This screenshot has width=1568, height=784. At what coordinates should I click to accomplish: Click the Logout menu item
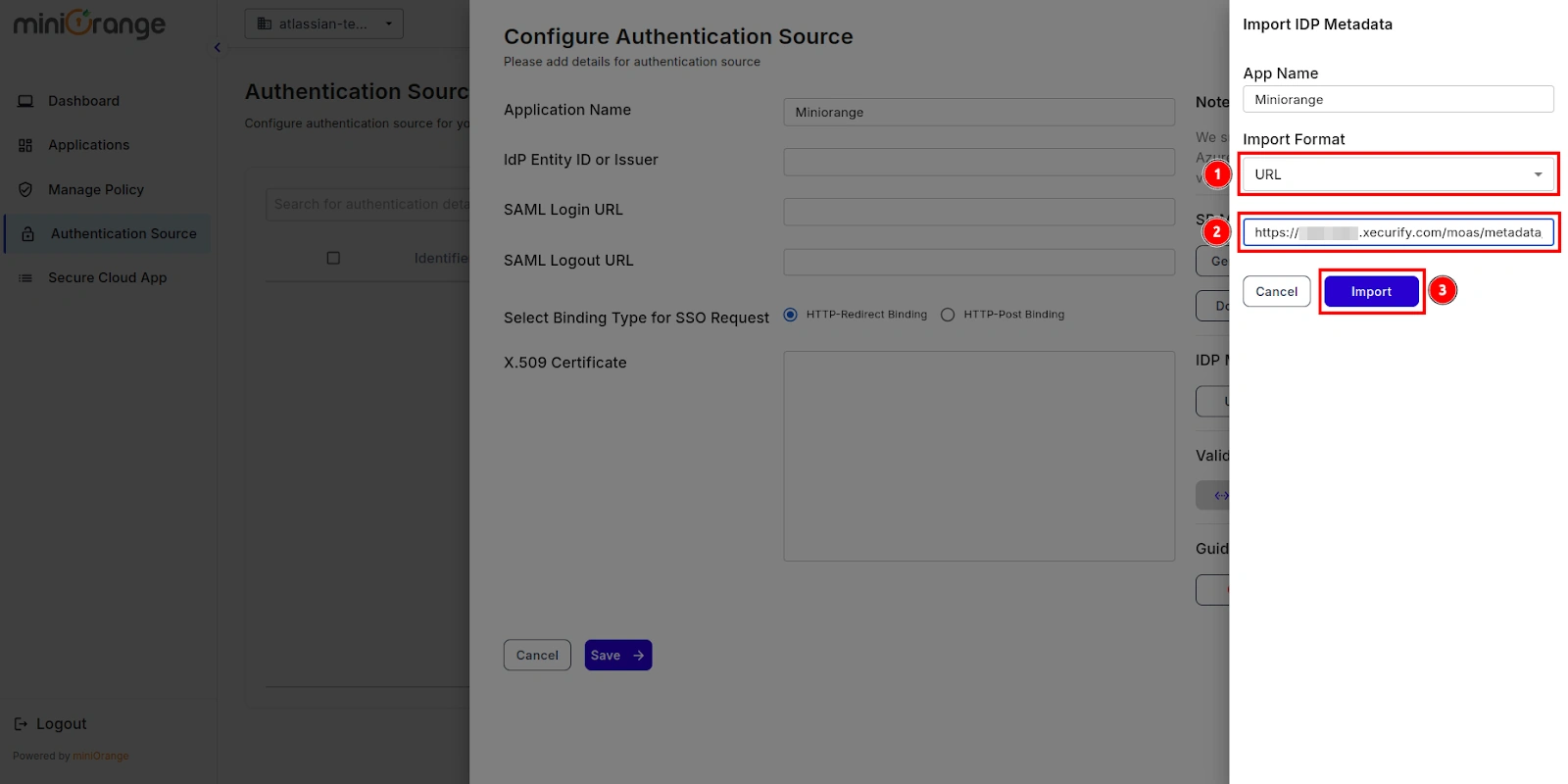coord(50,724)
